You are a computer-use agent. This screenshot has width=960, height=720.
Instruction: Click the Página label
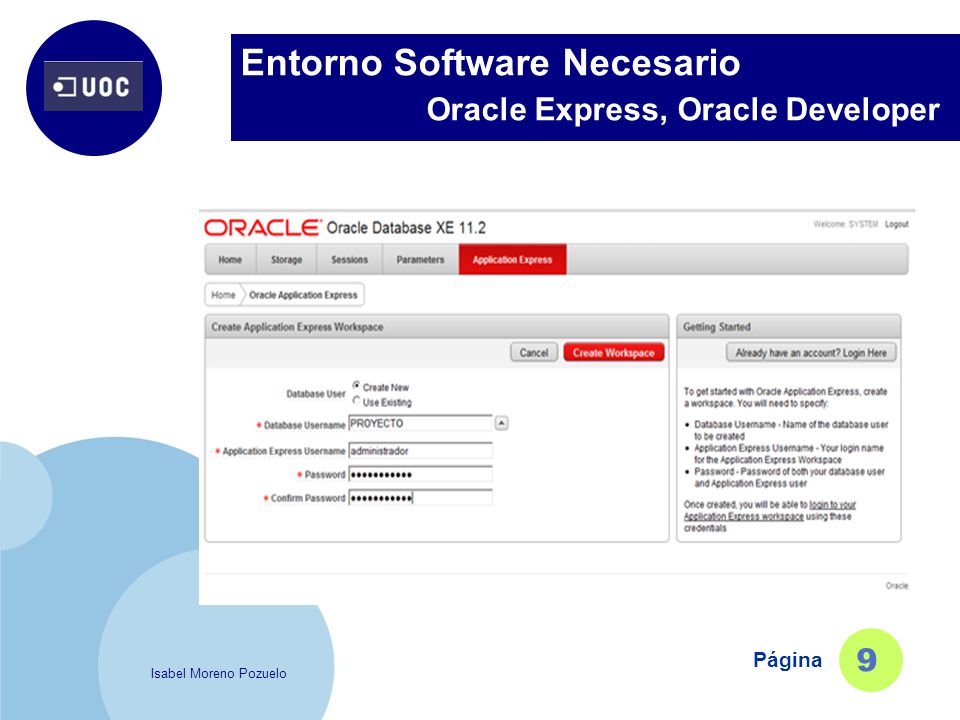[787, 660]
